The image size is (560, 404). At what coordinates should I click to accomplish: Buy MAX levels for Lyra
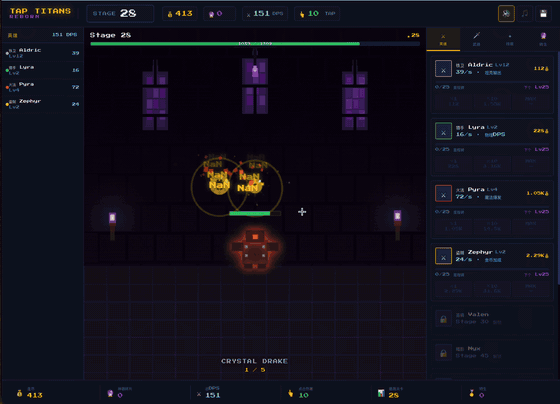[531, 164]
